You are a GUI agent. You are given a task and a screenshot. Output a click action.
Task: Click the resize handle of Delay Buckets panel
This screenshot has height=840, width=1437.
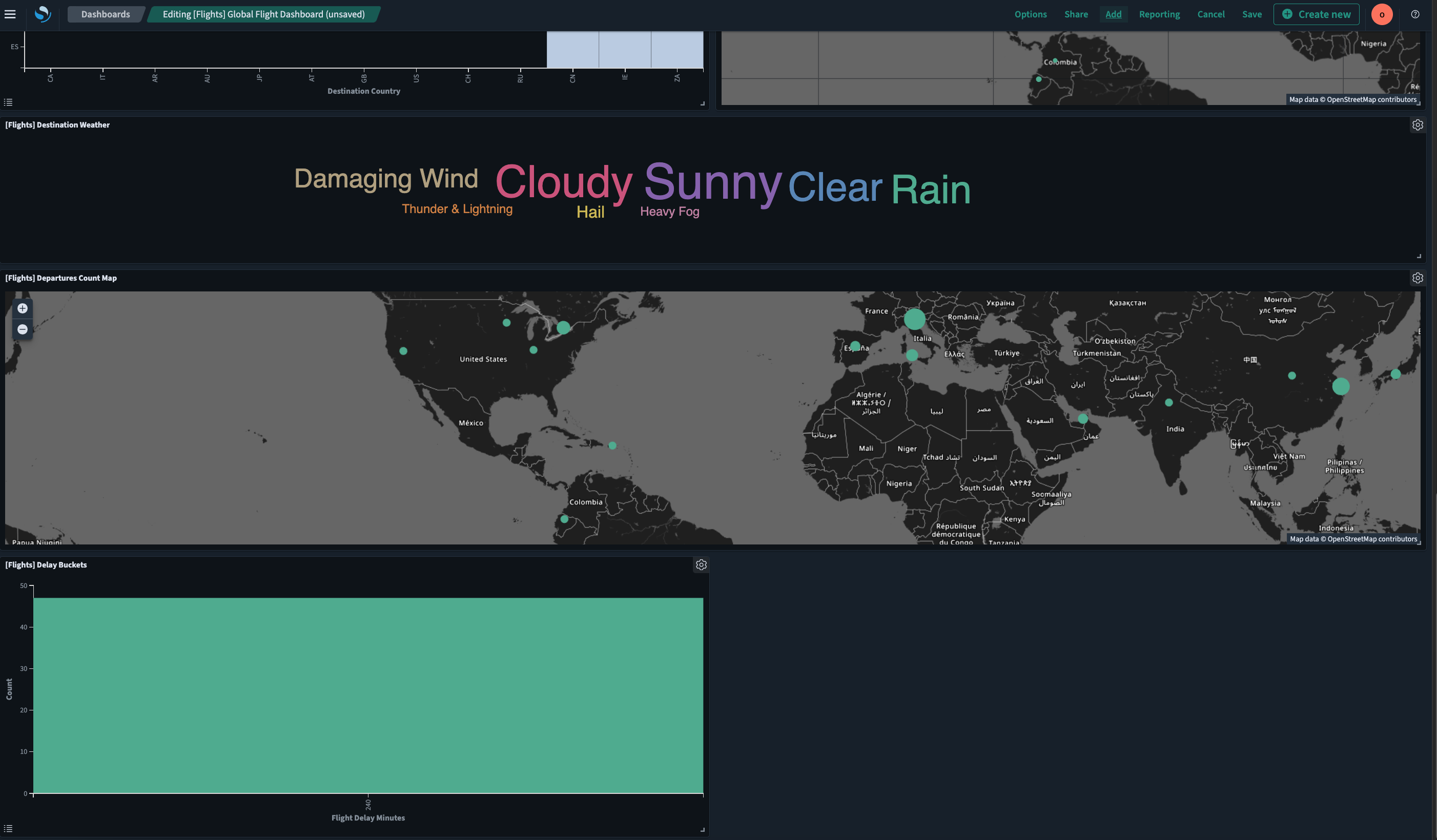pos(703,830)
